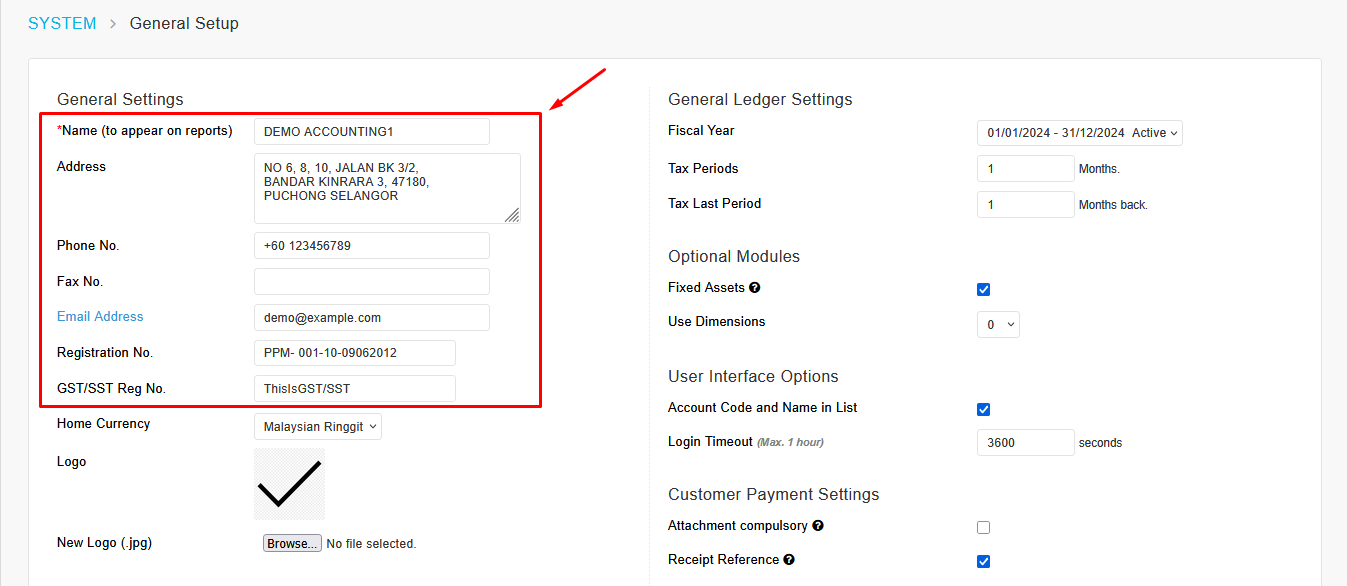Select the Login Timeout seconds field

tap(1025, 443)
